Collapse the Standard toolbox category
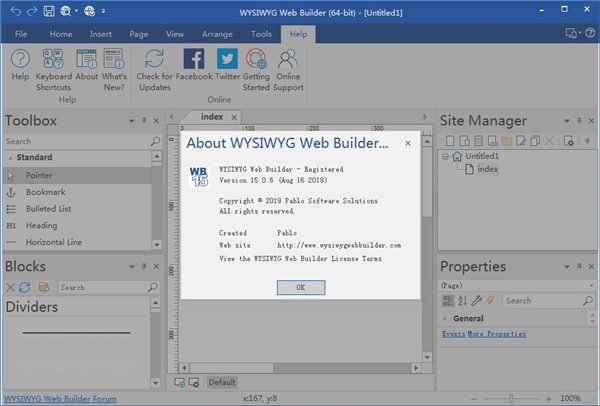The width and height of the screenshot is (600, 406). pos(10,158)
